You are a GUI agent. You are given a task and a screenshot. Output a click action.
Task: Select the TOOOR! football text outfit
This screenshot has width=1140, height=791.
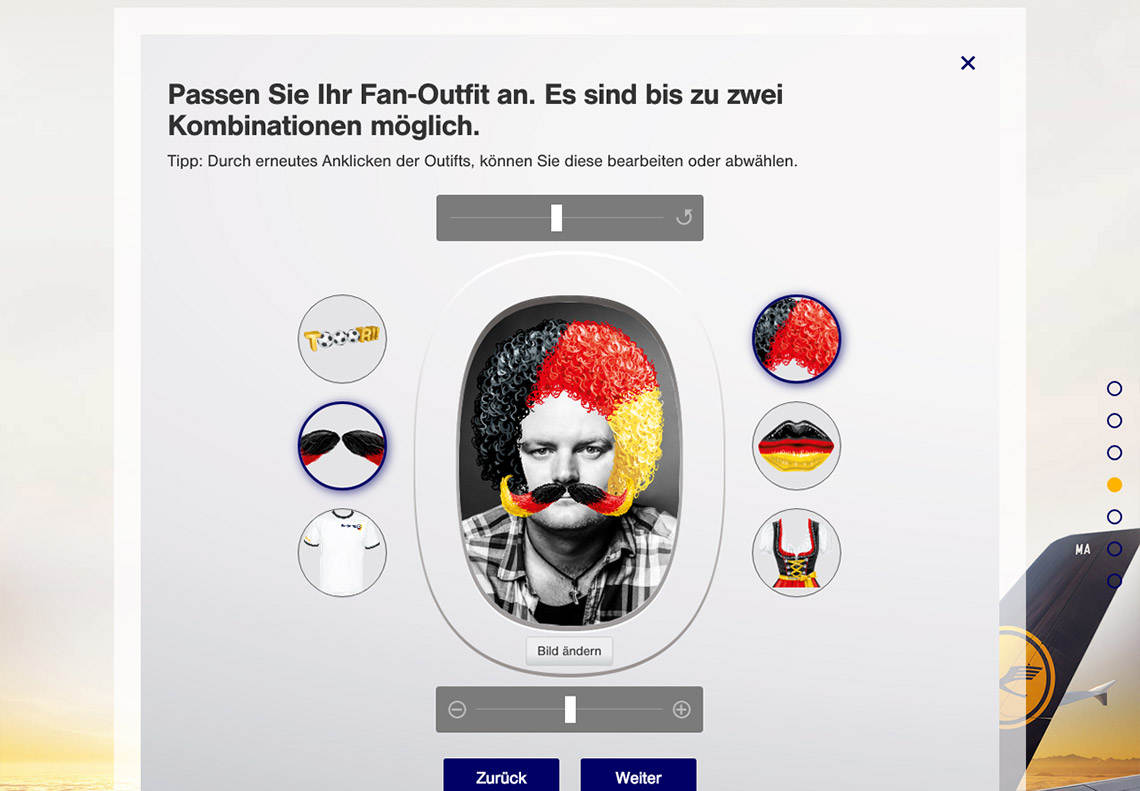(342, 339)
